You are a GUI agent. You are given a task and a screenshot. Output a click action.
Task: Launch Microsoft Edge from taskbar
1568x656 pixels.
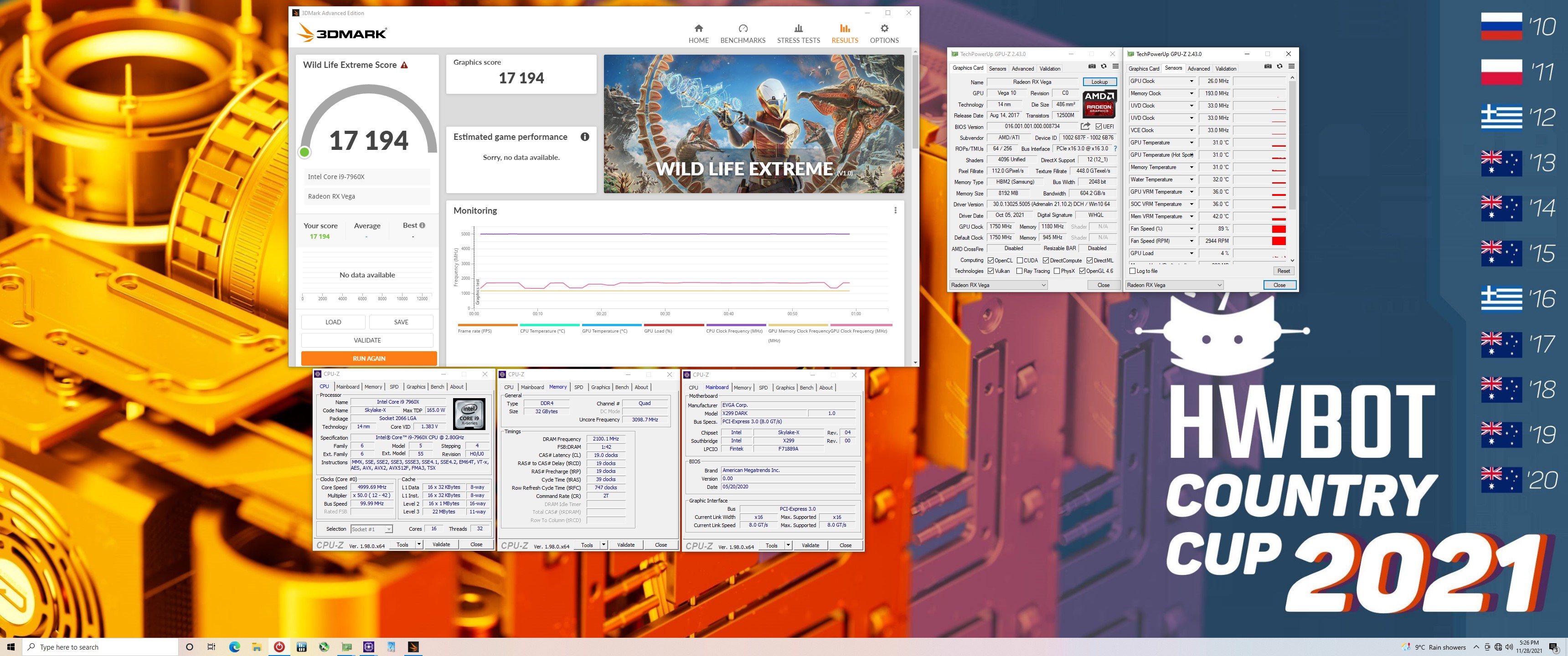click(x=234, y=647)
